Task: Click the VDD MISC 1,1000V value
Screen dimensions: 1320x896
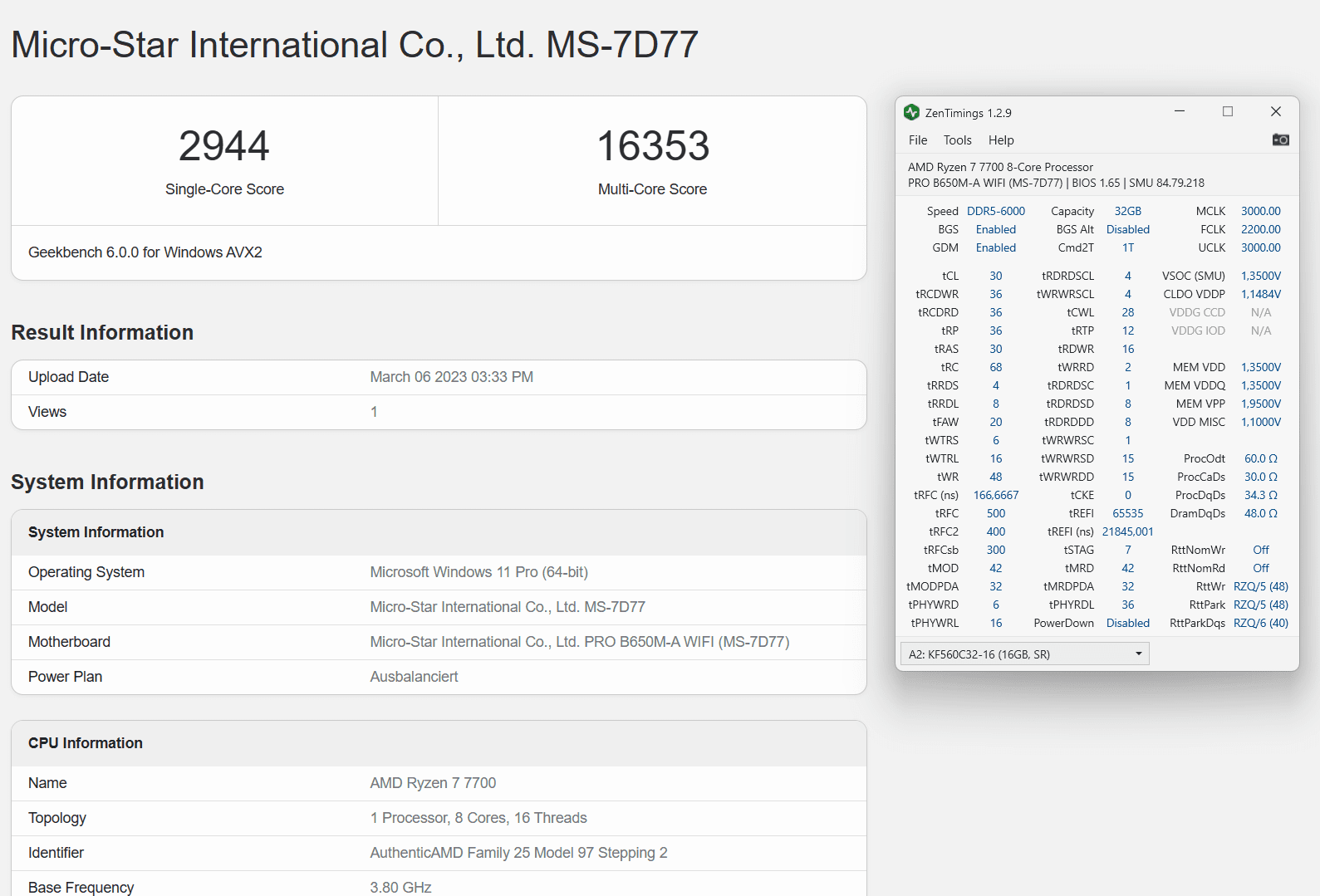Action: point(1261,422)
